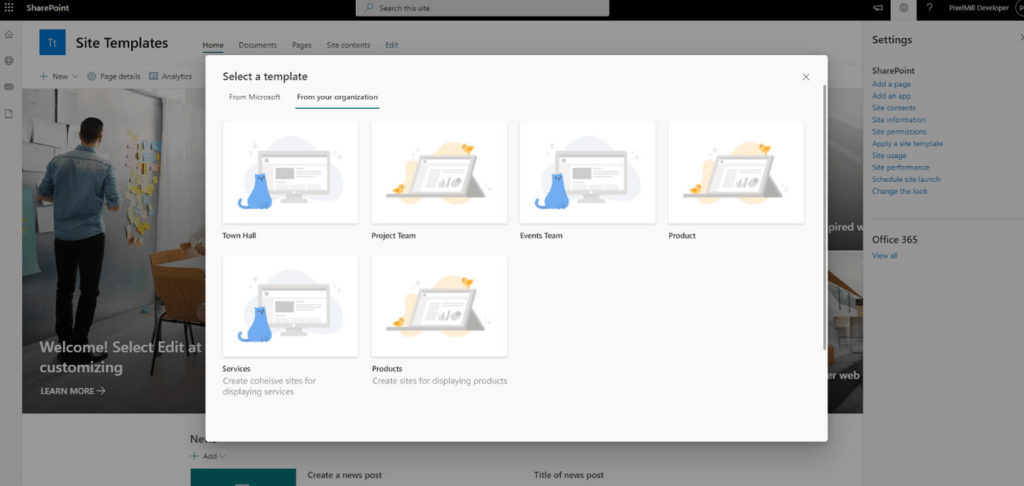1024x486 pixels.
Task: Click the Change the look link
Action: [899, 191]
